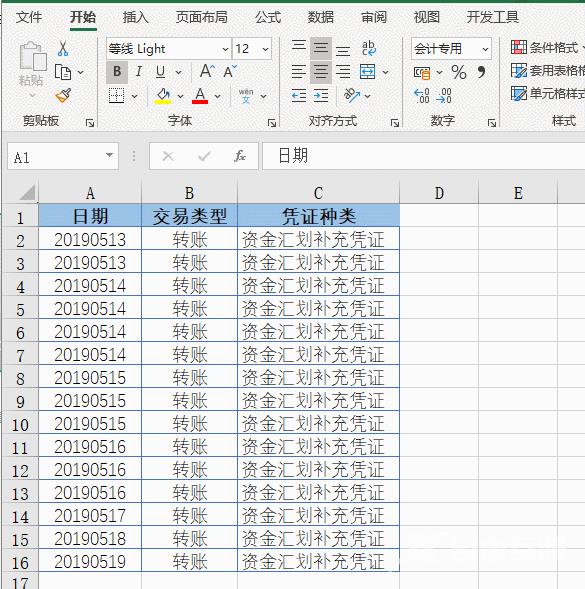
Task: Apply percent style
Action: [x=459, y=72]
